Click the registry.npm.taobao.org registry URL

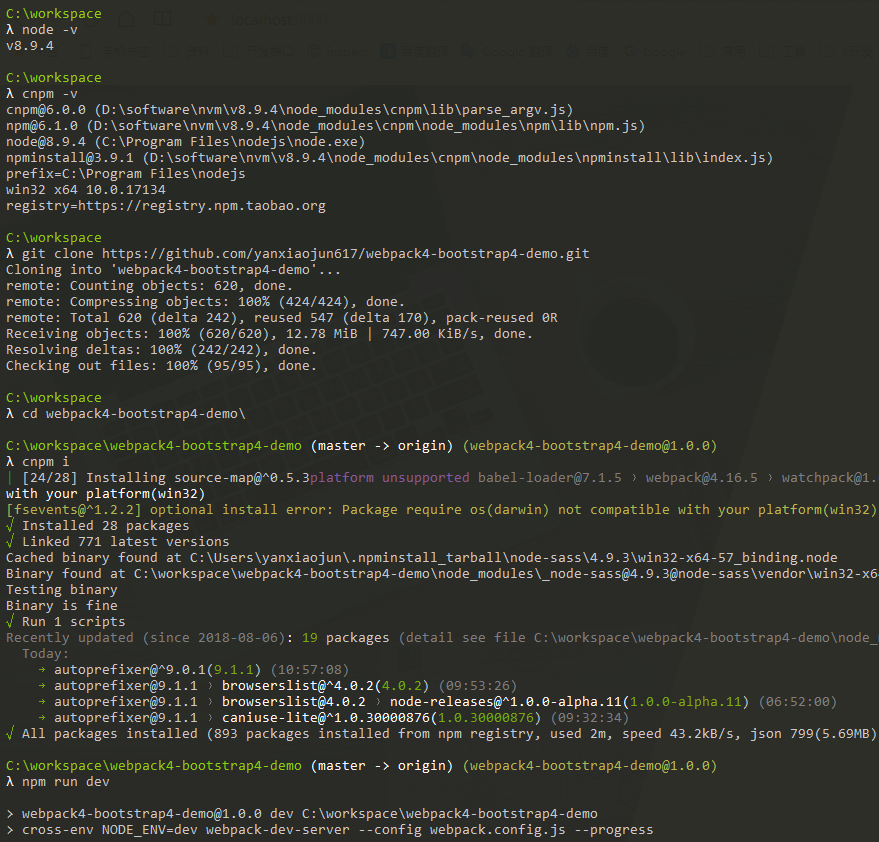201,206
